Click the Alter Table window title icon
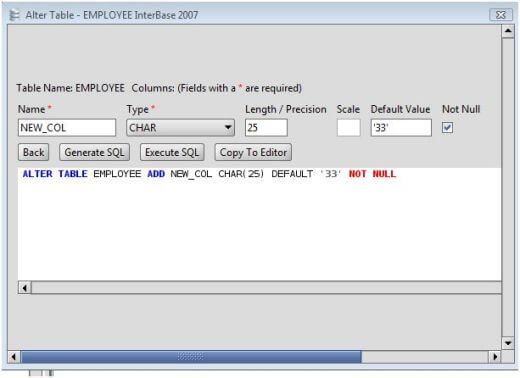 coord(14,15)
